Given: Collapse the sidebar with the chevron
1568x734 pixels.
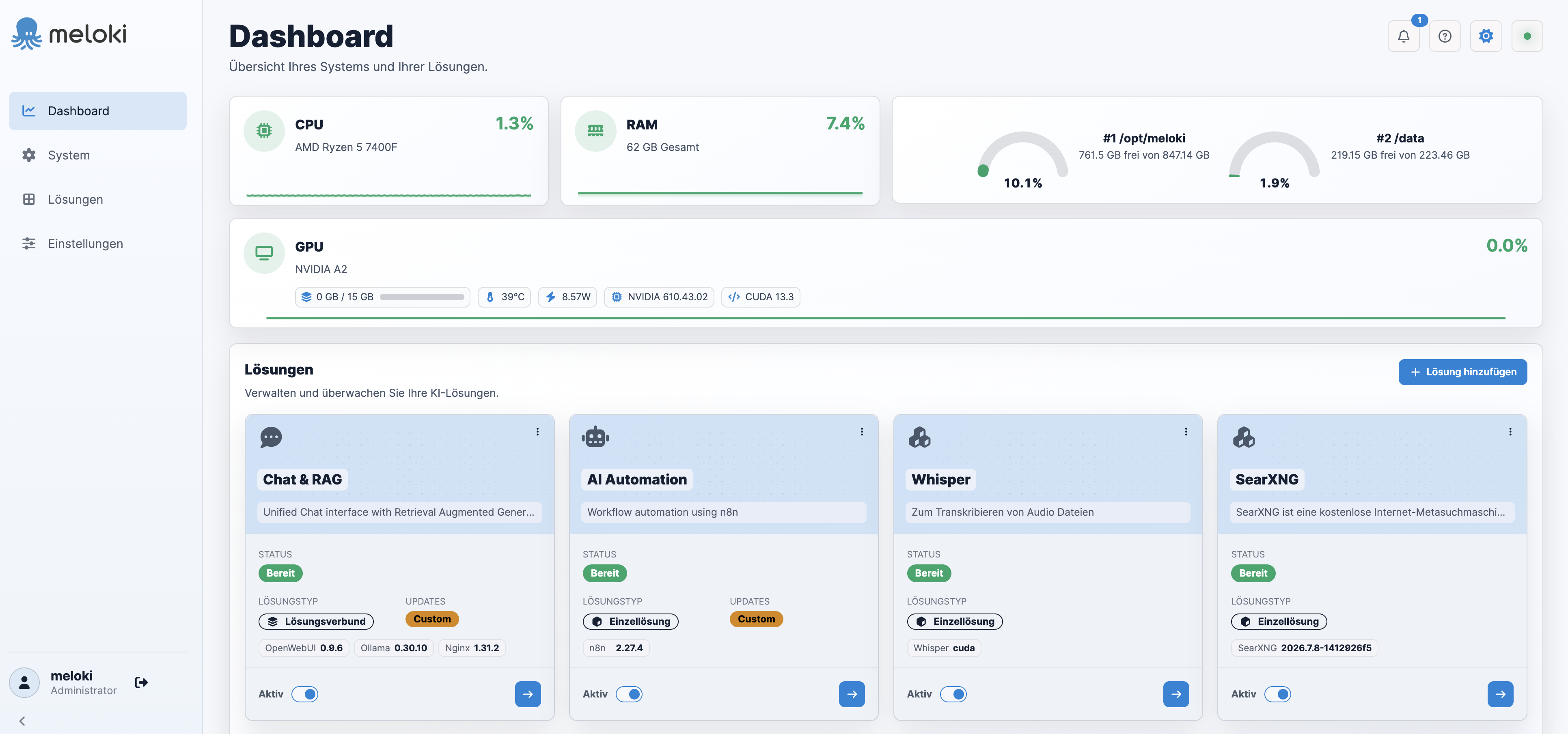Looking at the screenshot, I should pos(22,721).
